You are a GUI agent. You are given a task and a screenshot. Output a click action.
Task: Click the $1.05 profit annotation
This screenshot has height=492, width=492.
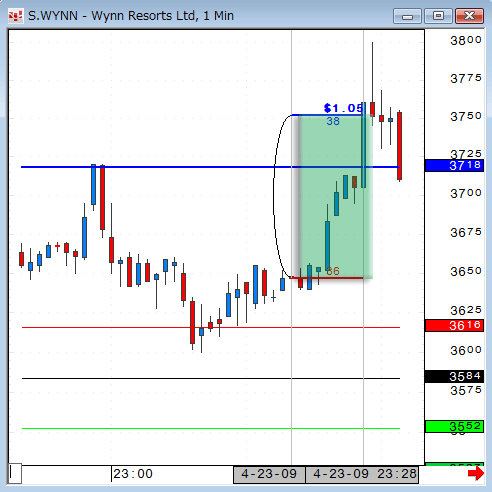point(343,108)
